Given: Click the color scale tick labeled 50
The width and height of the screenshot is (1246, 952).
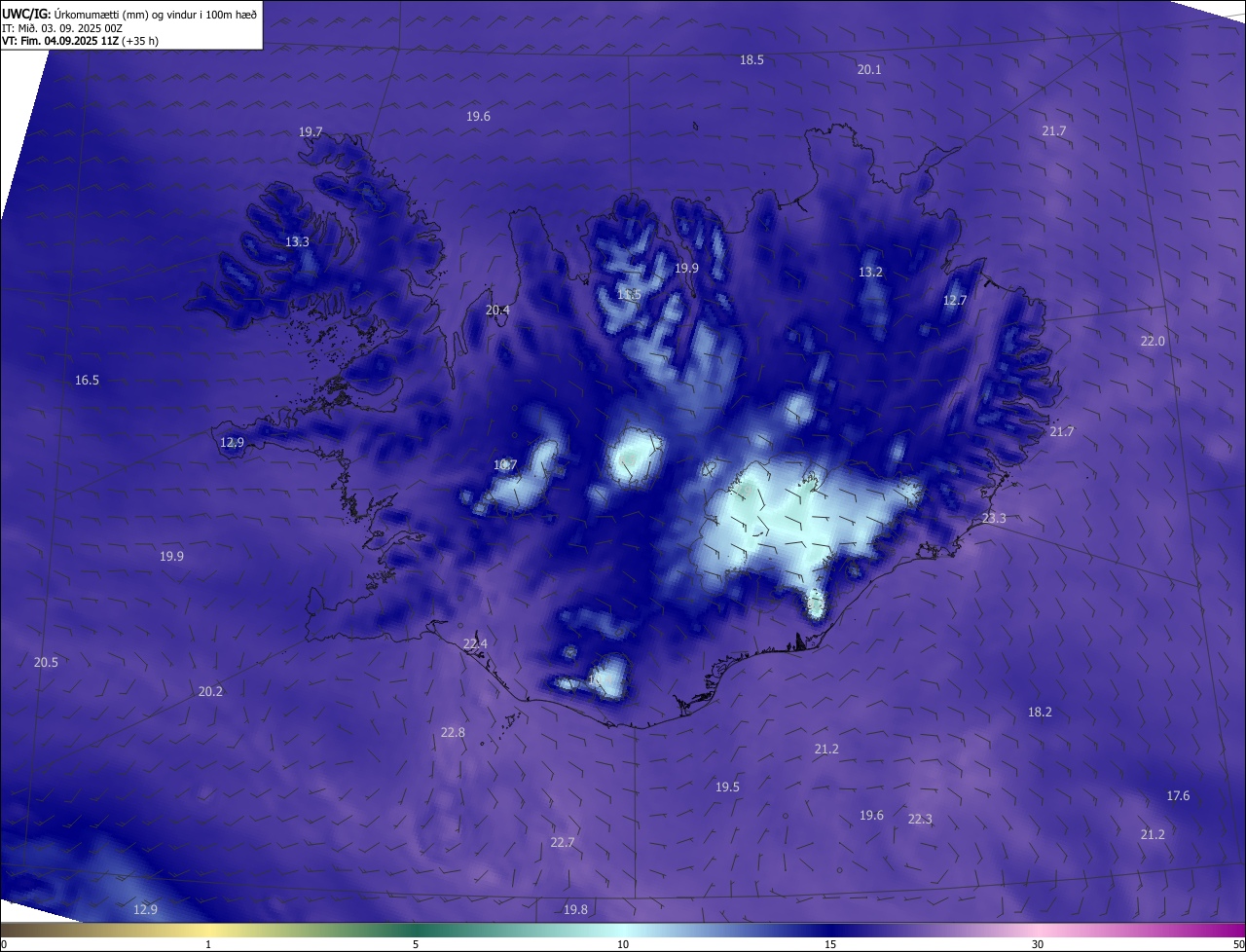Looking at the screenshot, I should tap(1238, 944).
